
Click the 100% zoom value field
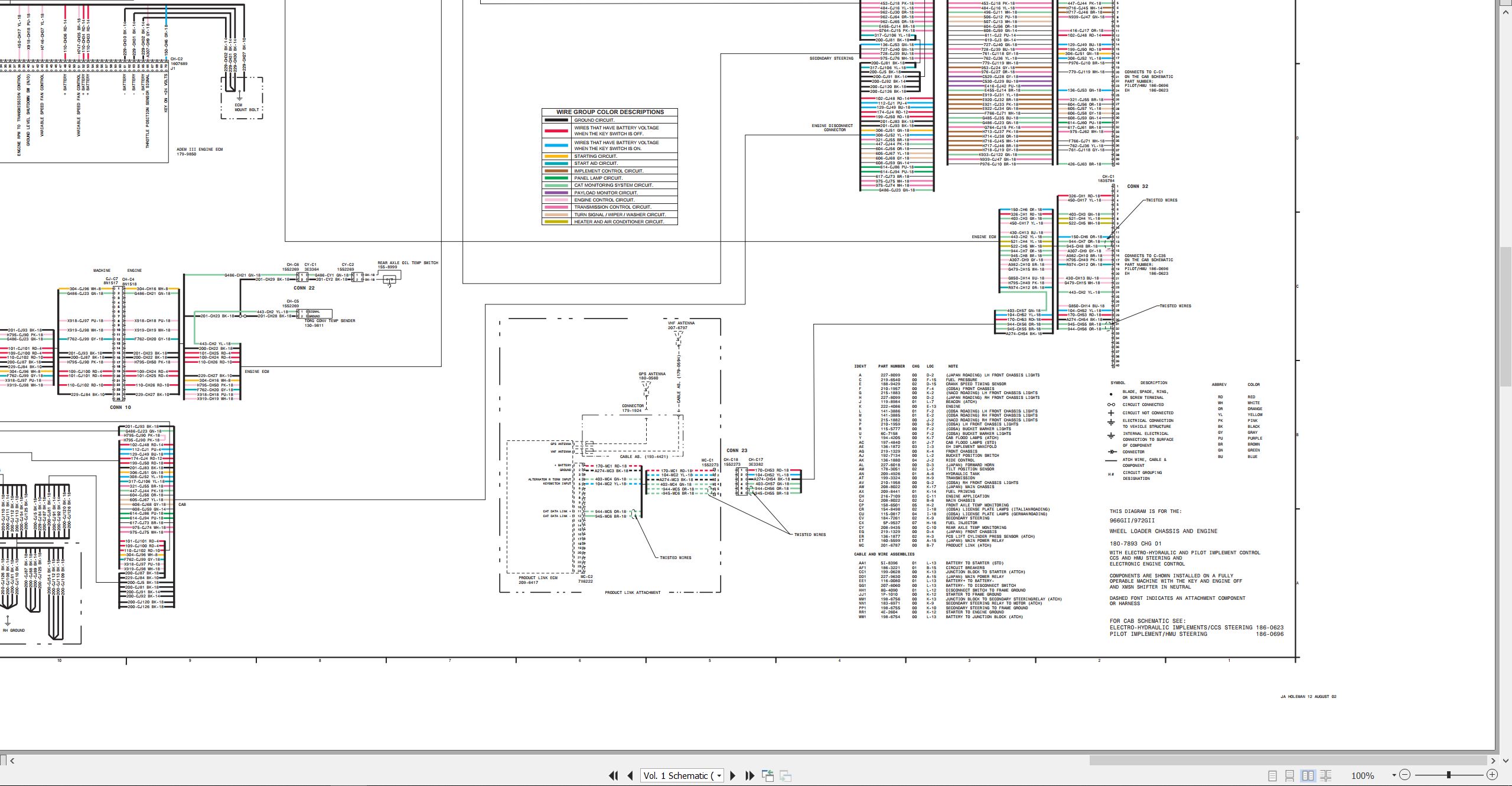coord(1363,775)
